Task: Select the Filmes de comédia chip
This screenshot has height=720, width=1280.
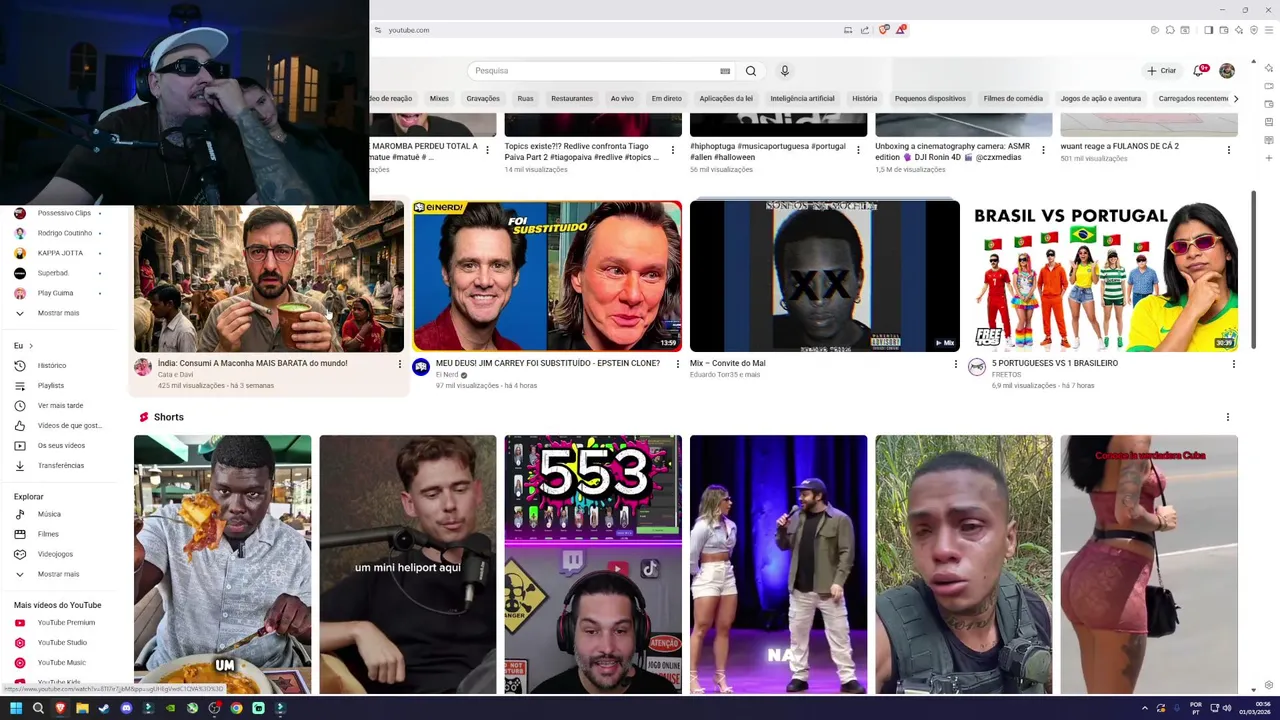Action: pos(1013,99)
